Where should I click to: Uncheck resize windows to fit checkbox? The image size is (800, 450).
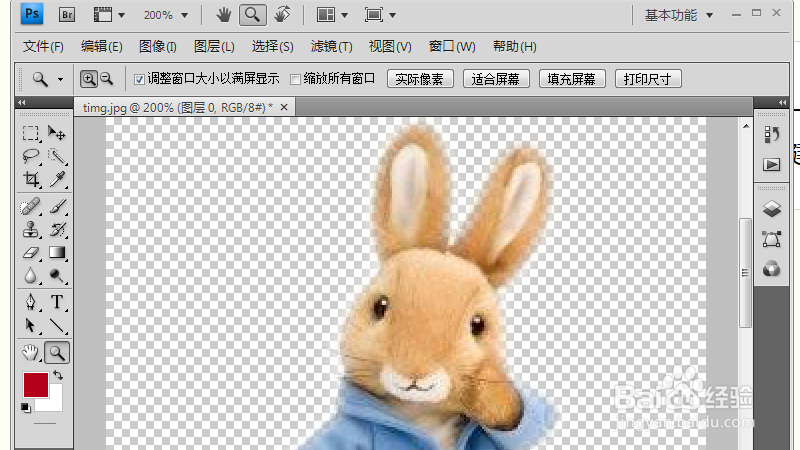pos(139,79)
